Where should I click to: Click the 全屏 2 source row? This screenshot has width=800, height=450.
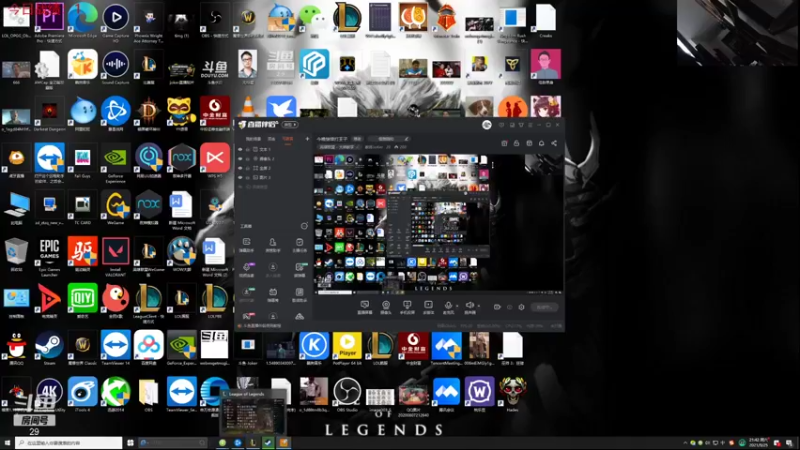(273, 168)
